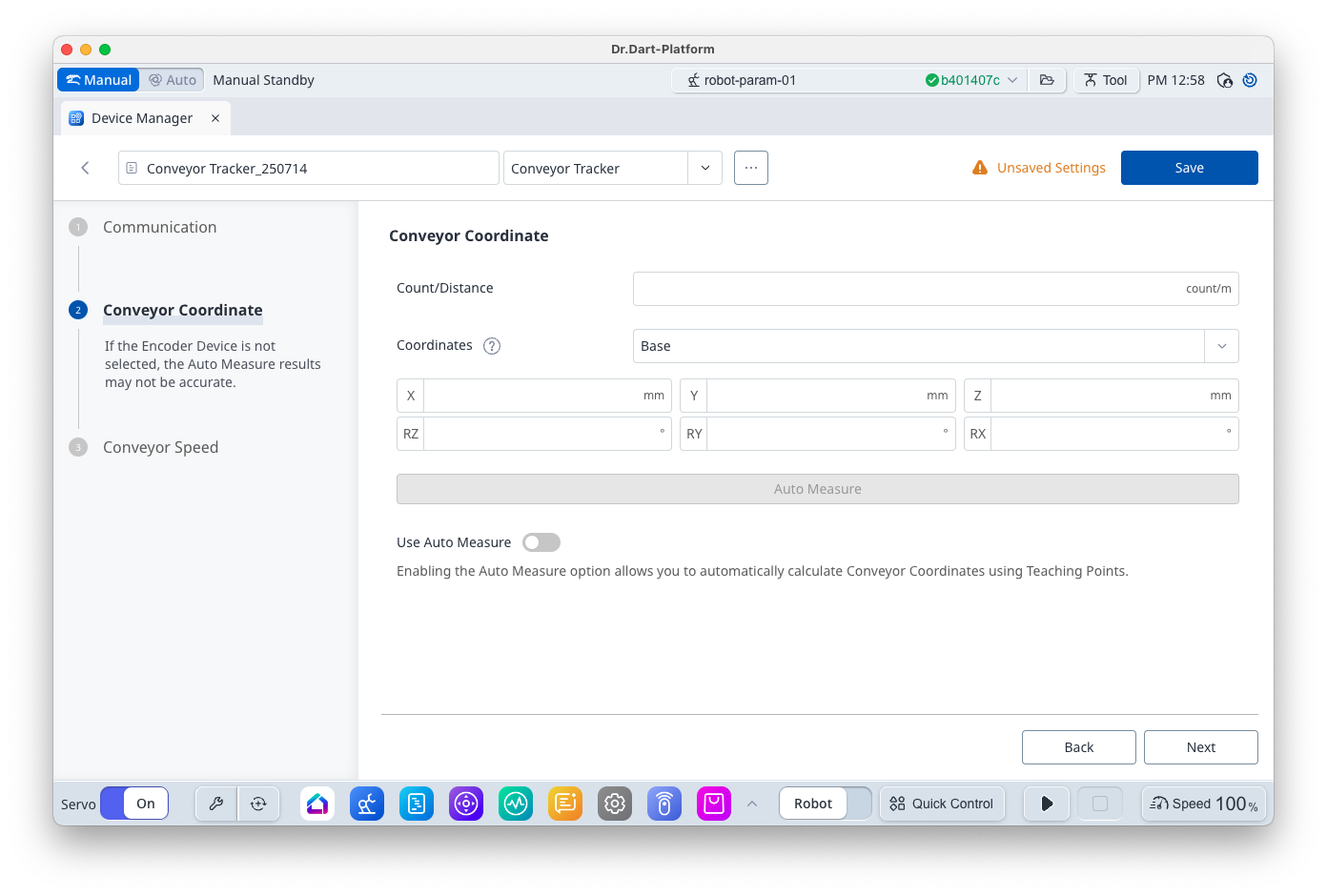Toggle the Robot mode switch
This screenshot has height=896, width=1327.
coord(826,804)
